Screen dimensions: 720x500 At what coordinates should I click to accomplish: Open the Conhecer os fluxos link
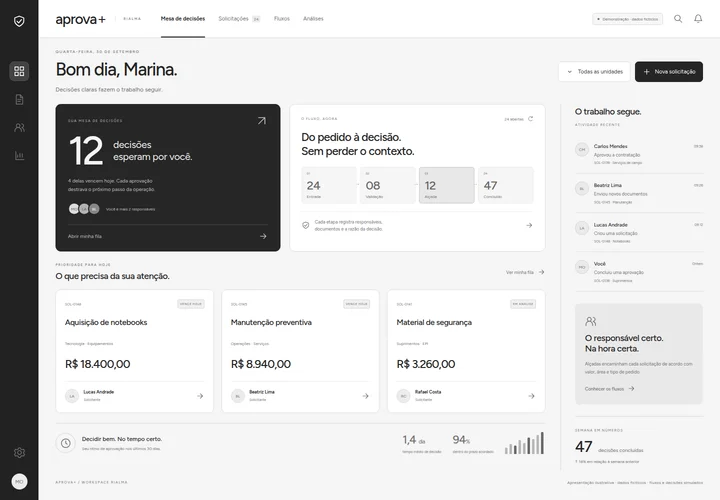tap(609, 389)
